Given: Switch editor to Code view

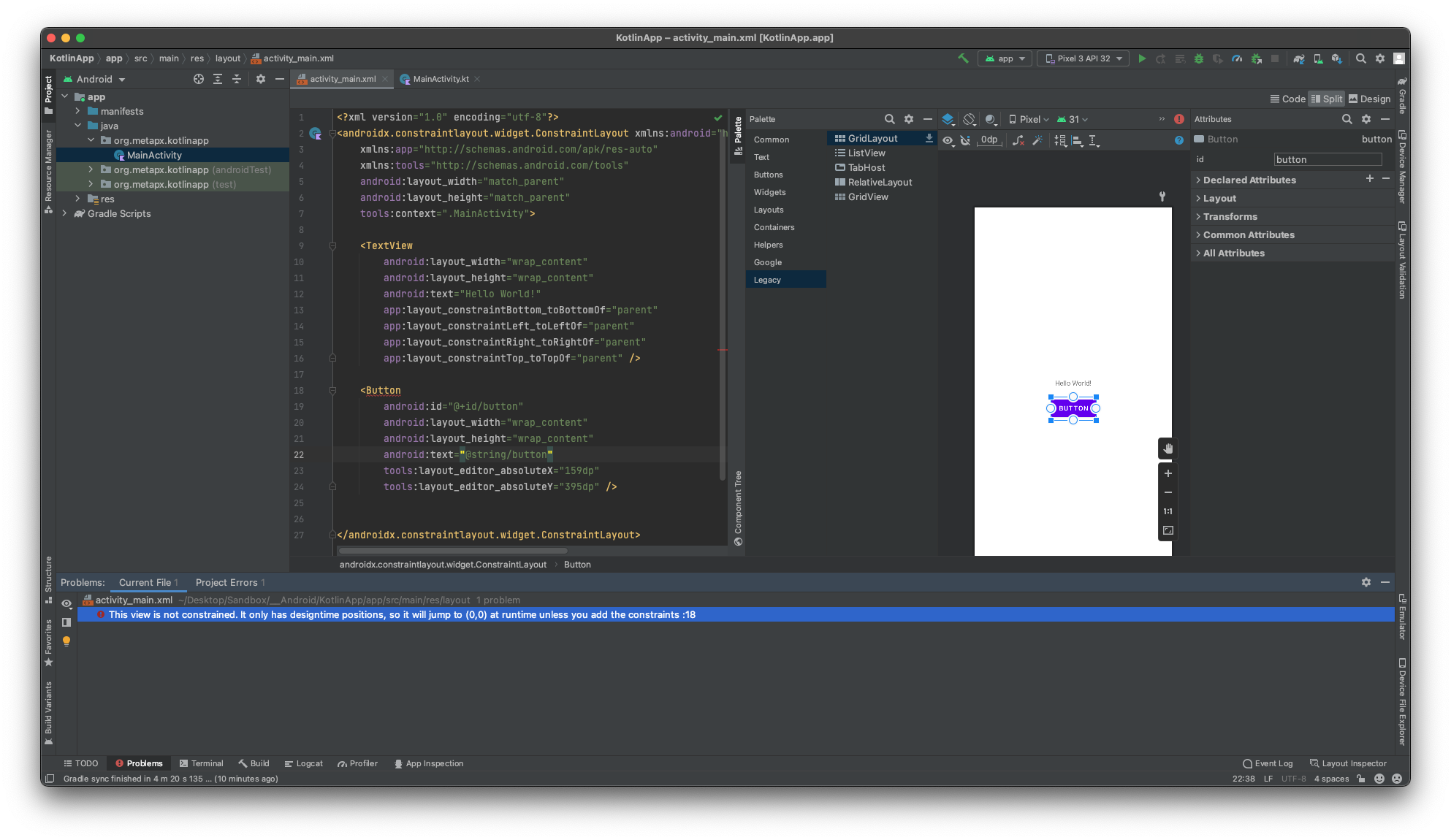Looking at the screenshot, I should coord(1287,99).
